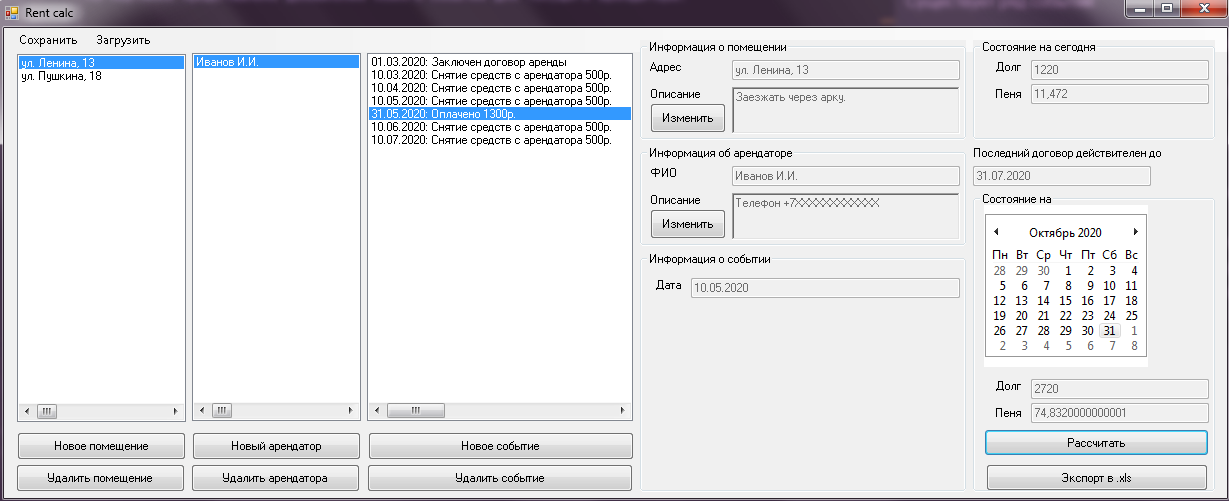
Task: Click events list scrollbar right arrow
Action: click(623, 411)
